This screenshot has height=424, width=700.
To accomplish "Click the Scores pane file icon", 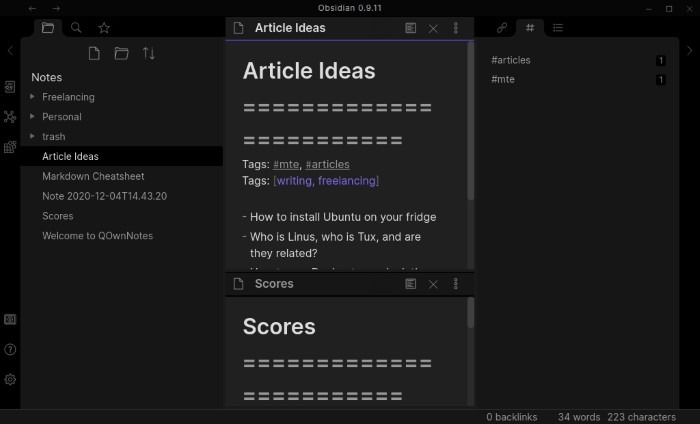I will pyautogui.click(x=238, y=284).
